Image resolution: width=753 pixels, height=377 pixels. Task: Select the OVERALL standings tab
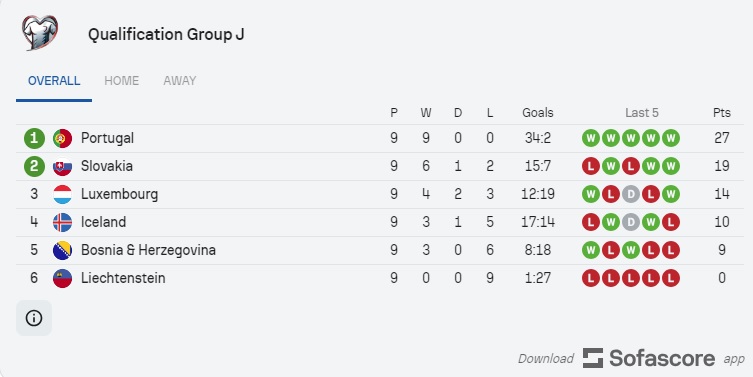click(54, 81)
